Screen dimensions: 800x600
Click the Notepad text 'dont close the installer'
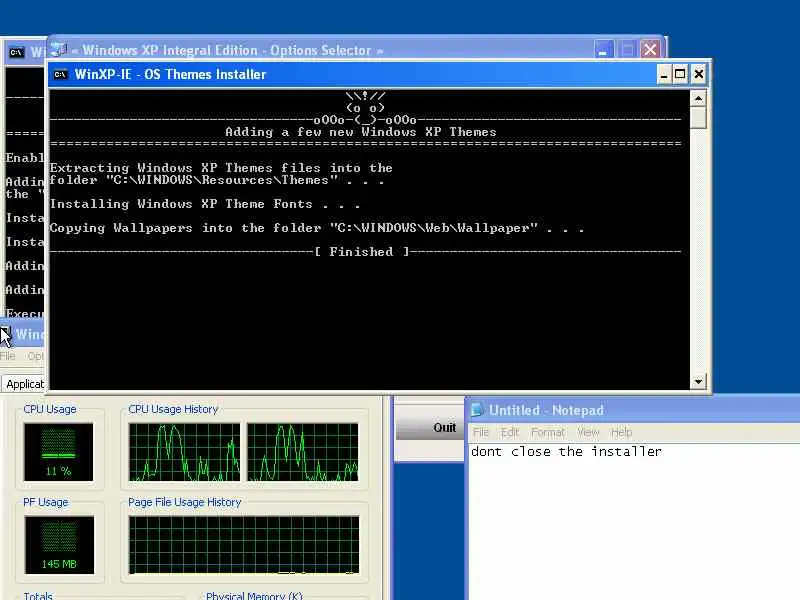[x=566, y=452]
